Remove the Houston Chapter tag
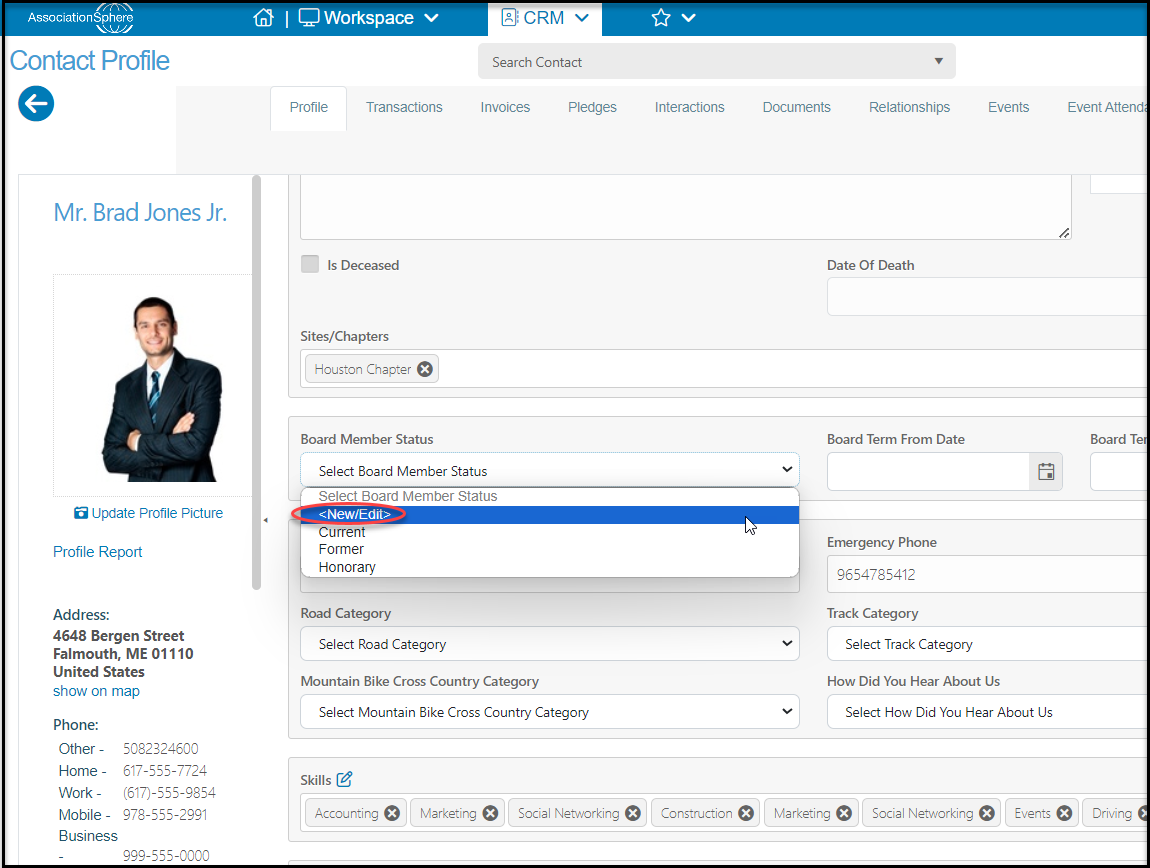Viewport: 1150px width, 868px height. [x=425, y=369]
